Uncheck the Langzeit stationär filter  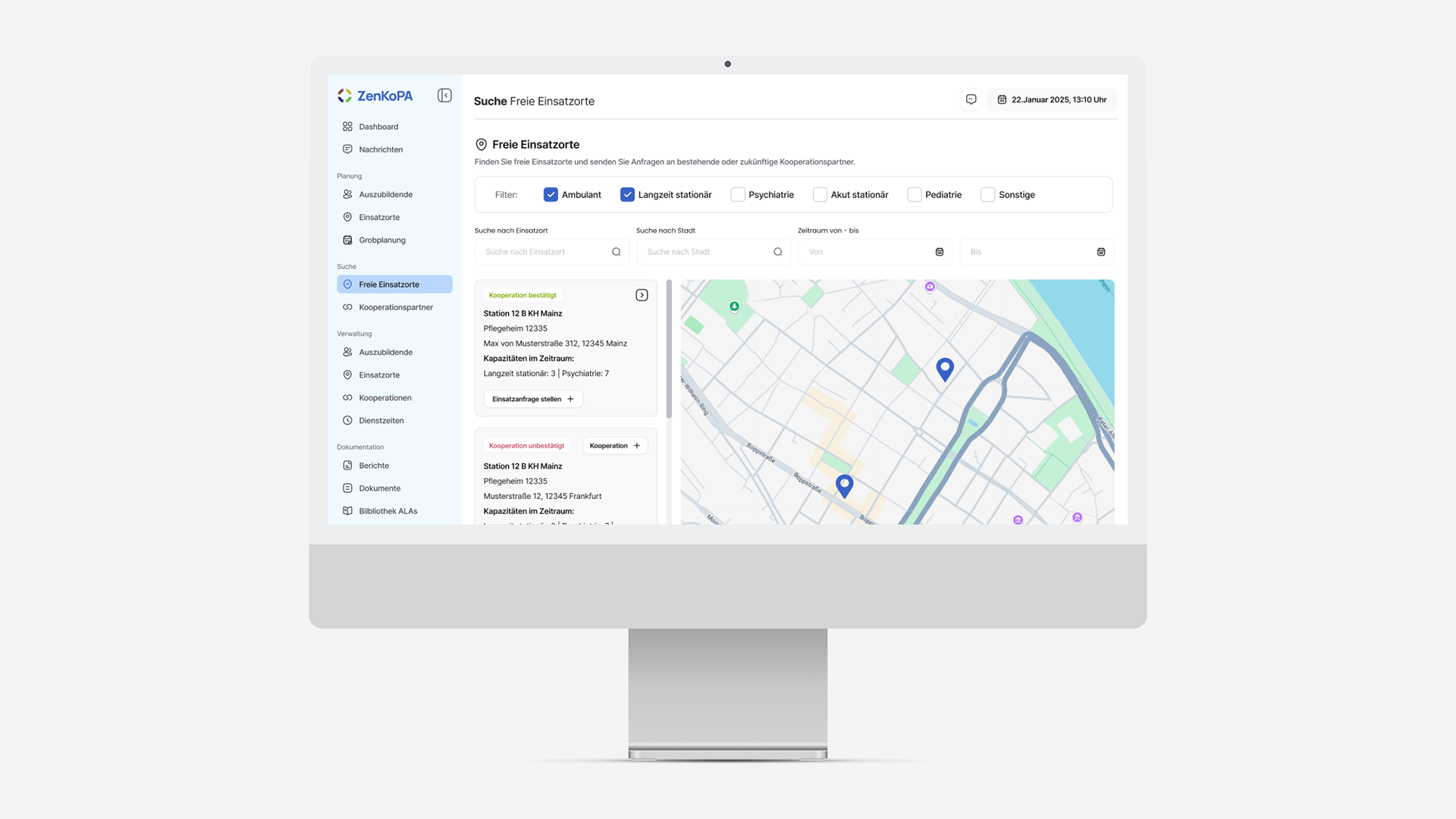(x=627, y=195)
